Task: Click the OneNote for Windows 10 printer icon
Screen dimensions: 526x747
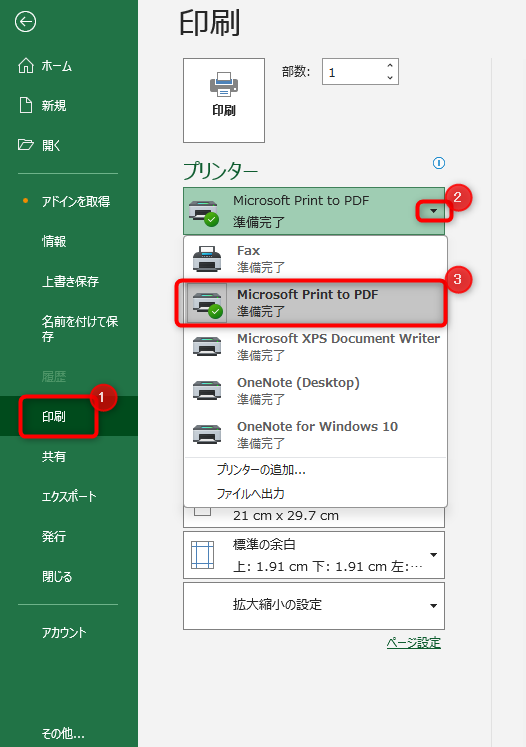Action: click(x=207, y=434)
